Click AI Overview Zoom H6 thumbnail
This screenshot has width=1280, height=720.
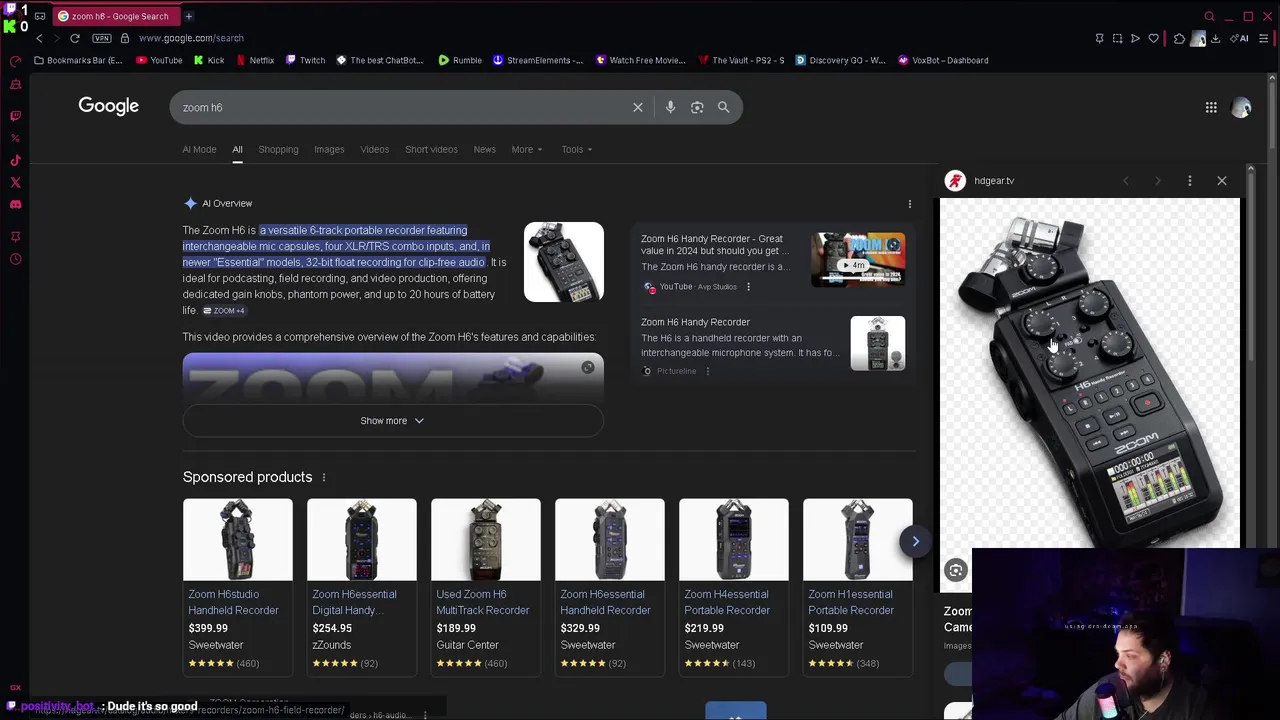[x=564, y=262]
